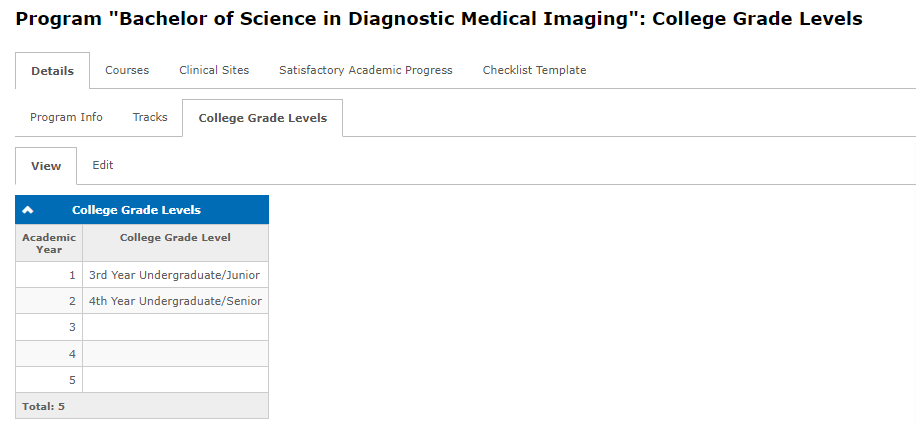916x443 pixels.
Task: Switch to the Clinical Sites tab
Action: 214,70
